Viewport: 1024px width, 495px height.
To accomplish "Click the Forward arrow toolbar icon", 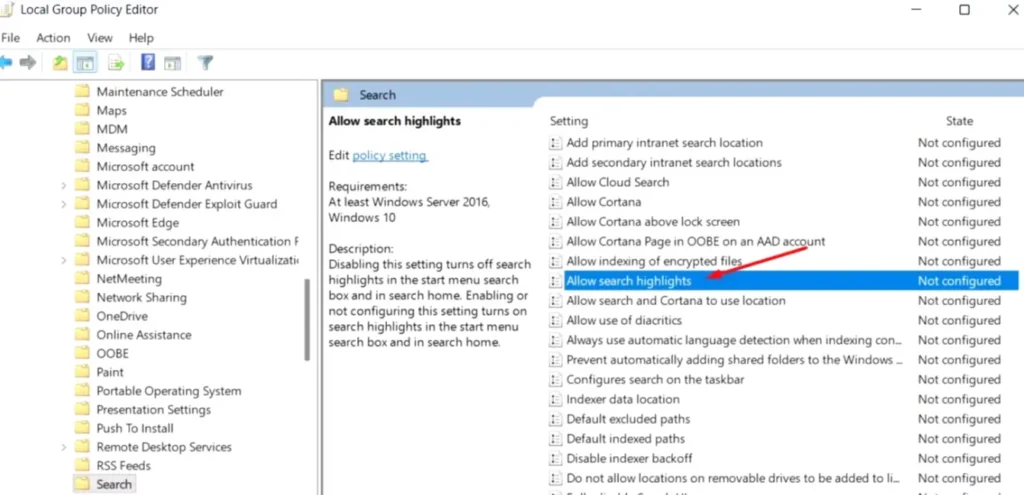I will tap(28, 63).
